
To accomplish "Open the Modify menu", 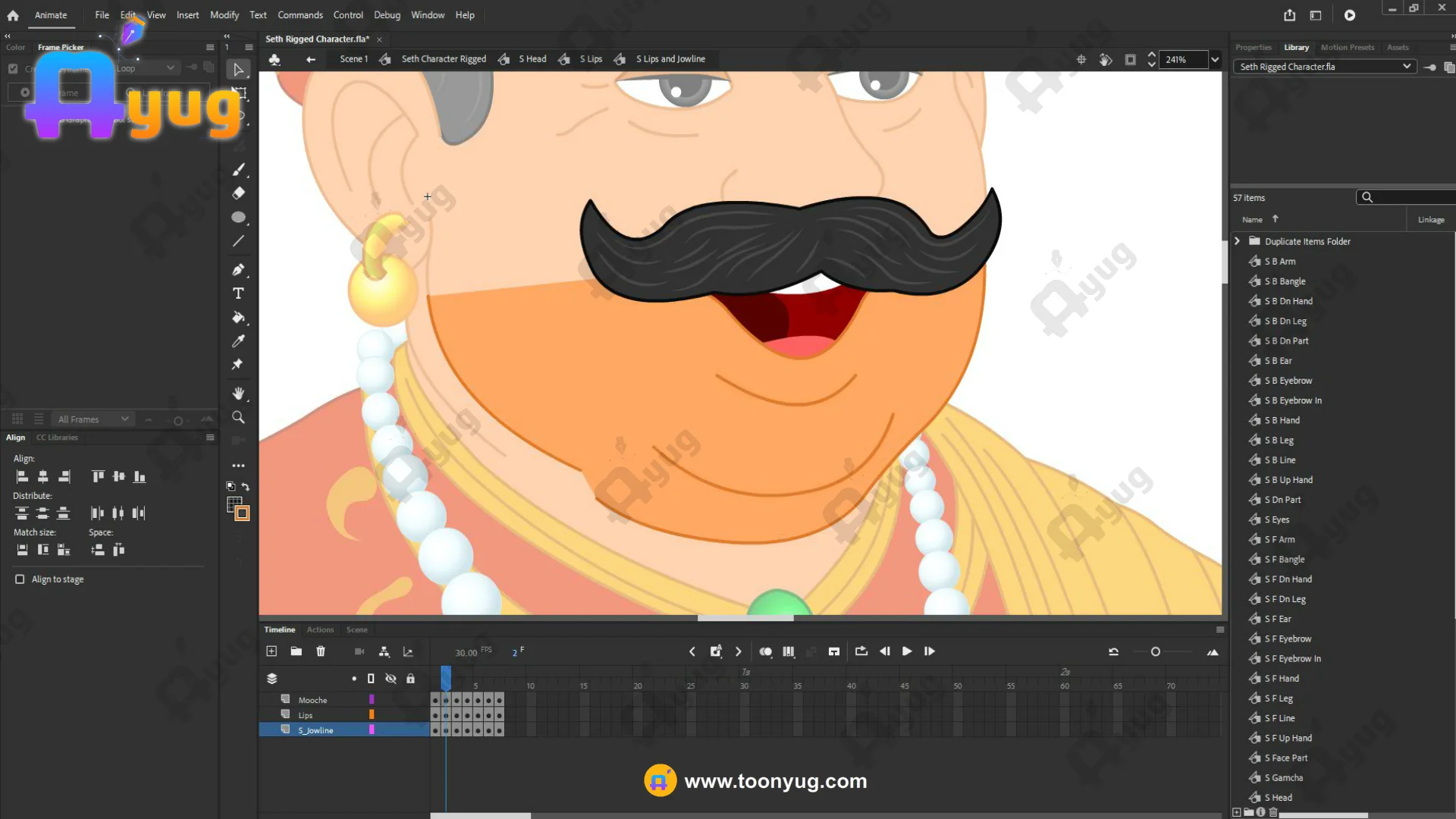I will [224, 15].
